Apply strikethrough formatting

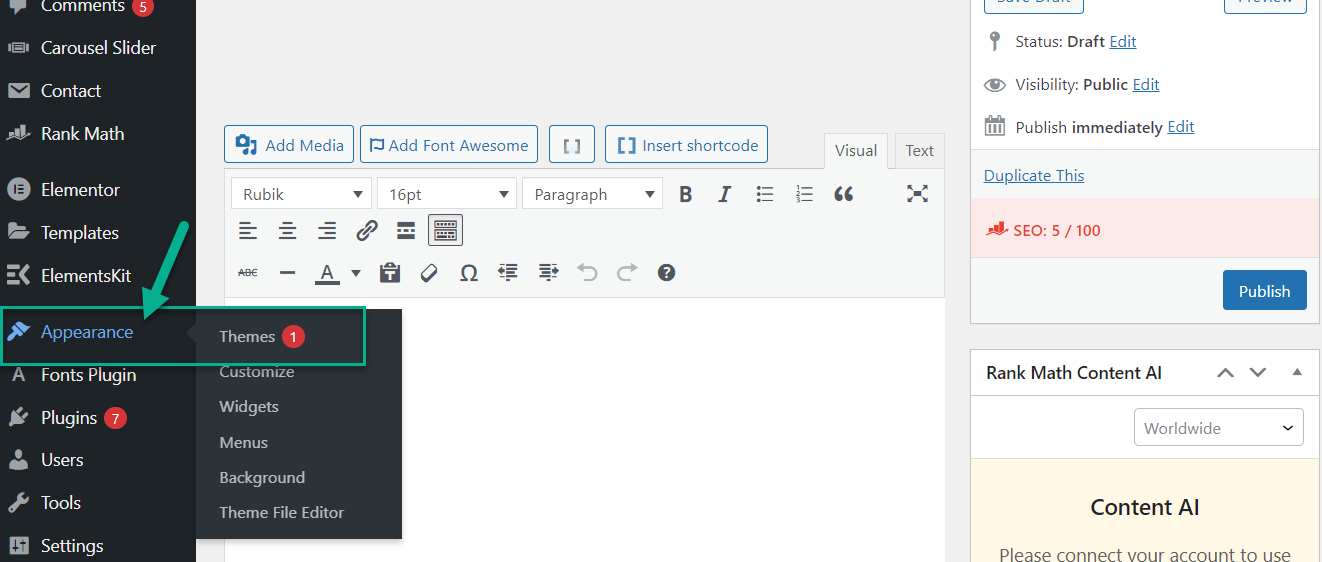point(248,272)
